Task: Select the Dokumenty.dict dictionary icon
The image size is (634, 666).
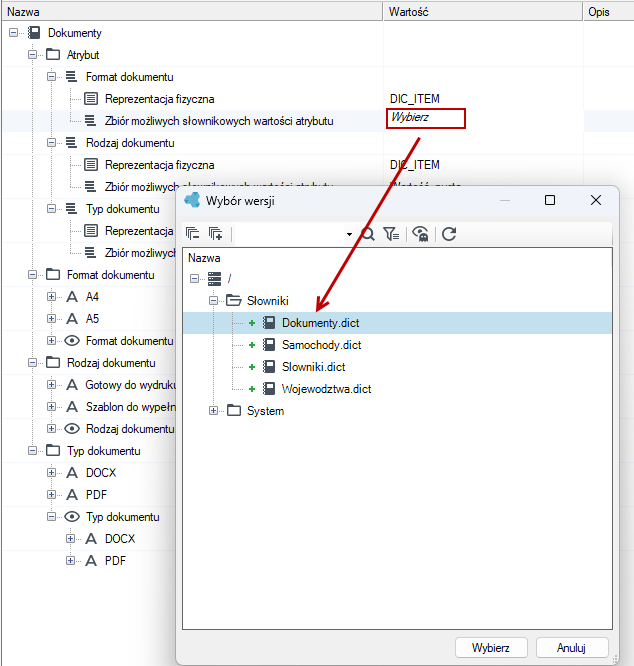Action: tap(269, 323)
